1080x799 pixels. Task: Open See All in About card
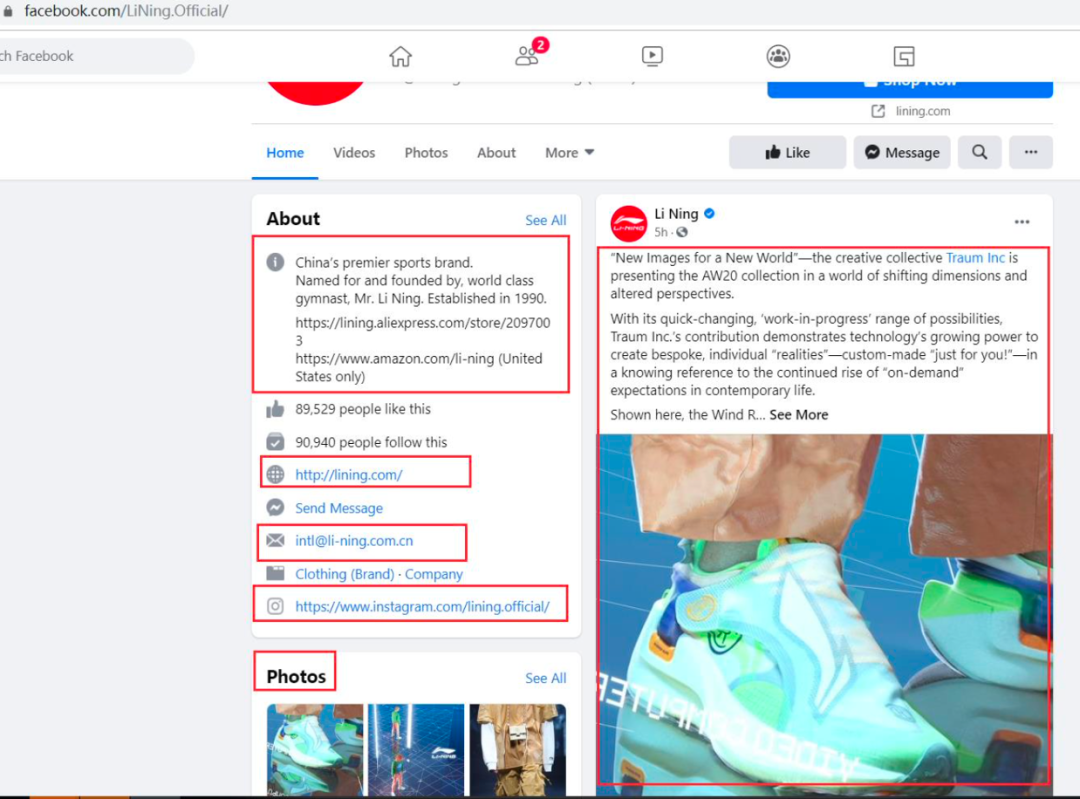click(546, 220)
